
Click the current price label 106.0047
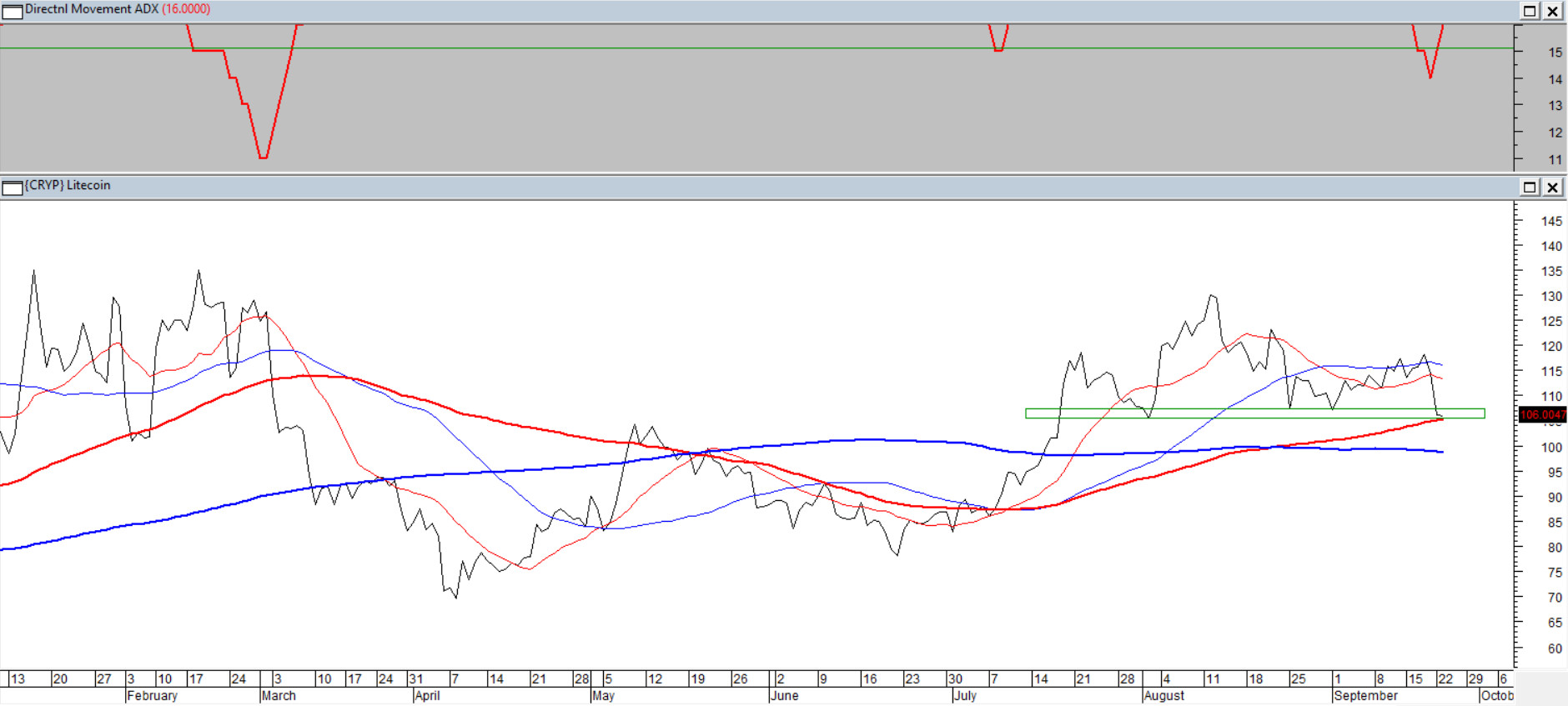[1542, 414]
